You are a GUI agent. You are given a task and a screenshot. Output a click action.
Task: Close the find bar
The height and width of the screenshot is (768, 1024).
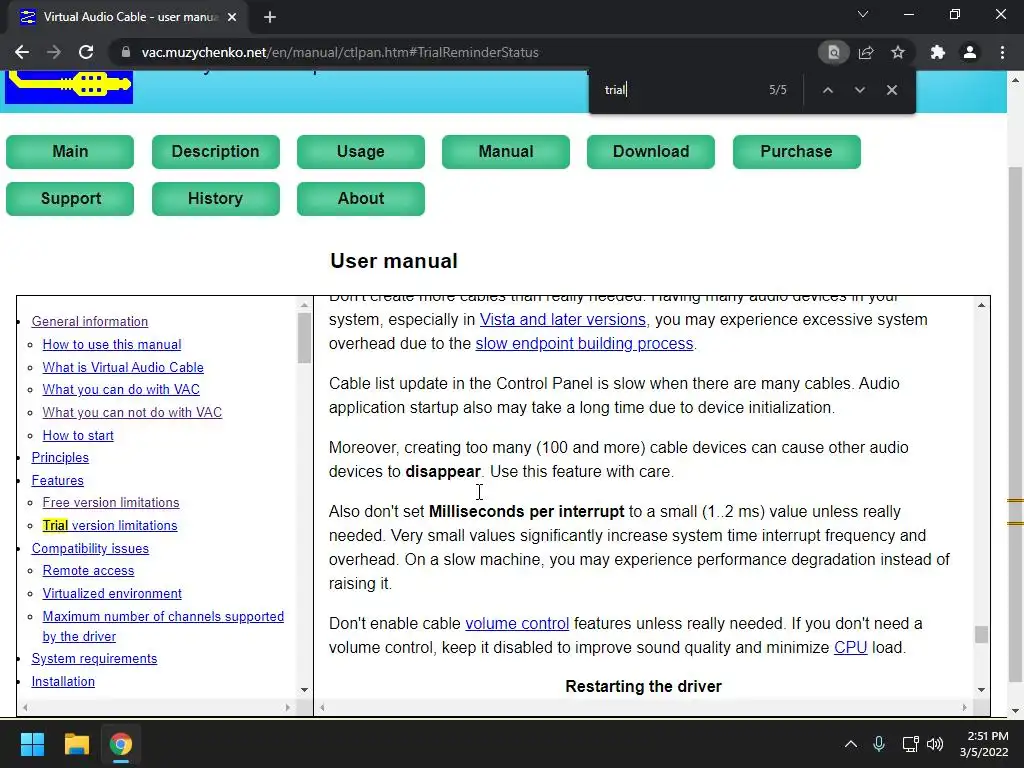pyautogui.click(x=891, y=90)
